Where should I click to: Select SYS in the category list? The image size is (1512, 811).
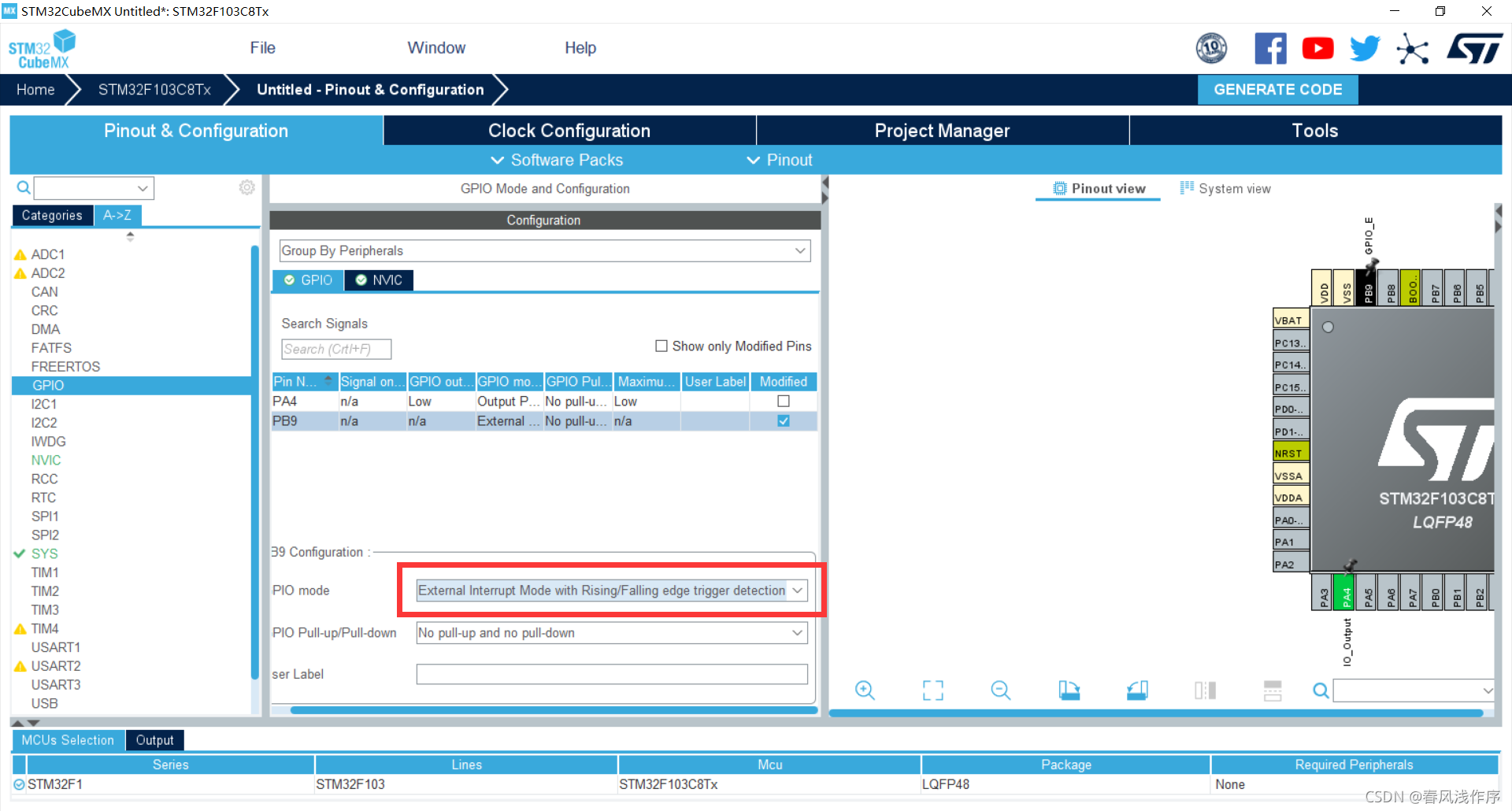point(45,554)
